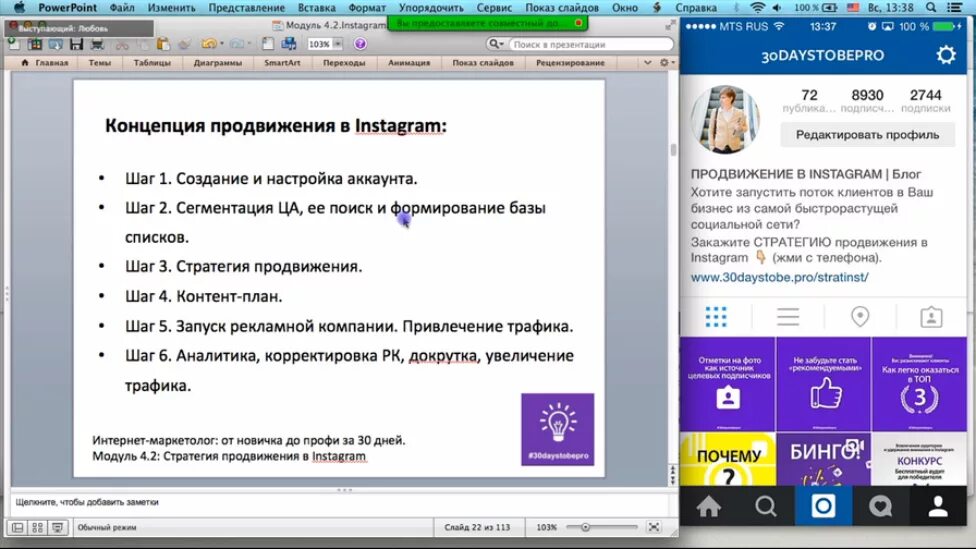
Task: Open the Показ слайдов menu in menu bar
Action: pos(561,7)
